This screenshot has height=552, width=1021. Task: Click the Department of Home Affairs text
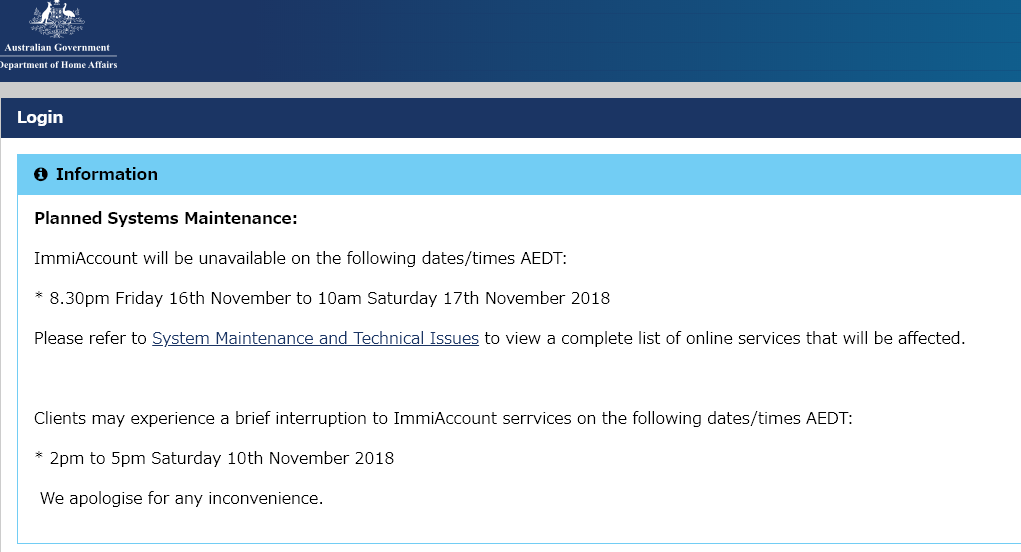point(58,64)
